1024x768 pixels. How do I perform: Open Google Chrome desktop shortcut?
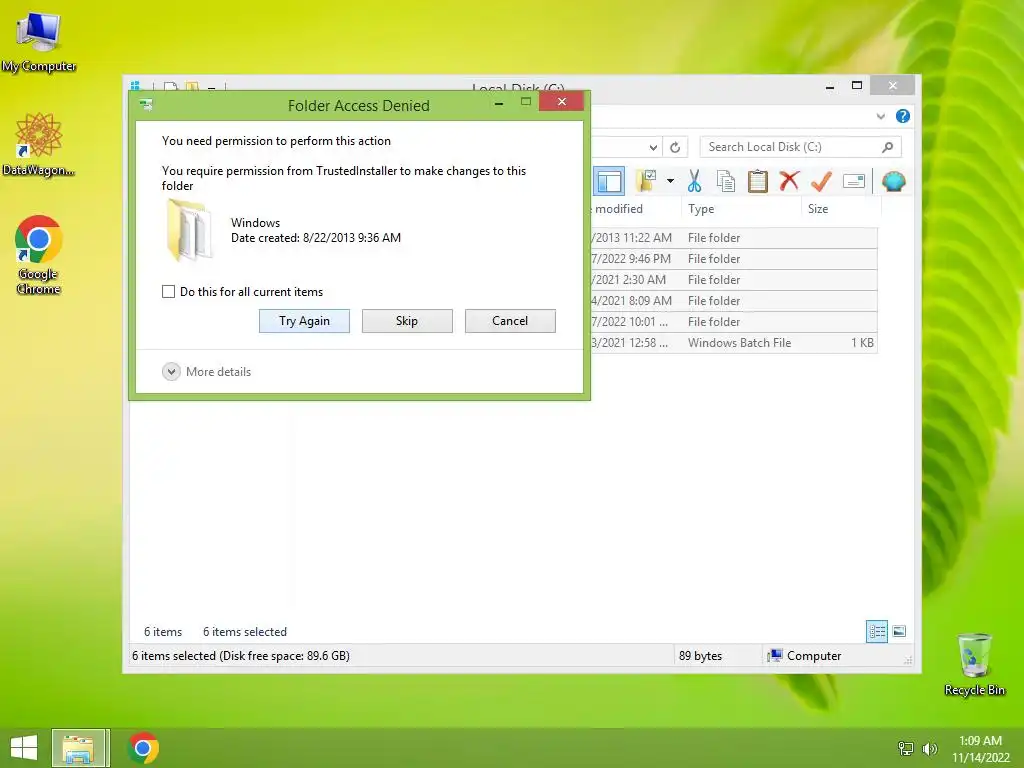click(39, 255)
